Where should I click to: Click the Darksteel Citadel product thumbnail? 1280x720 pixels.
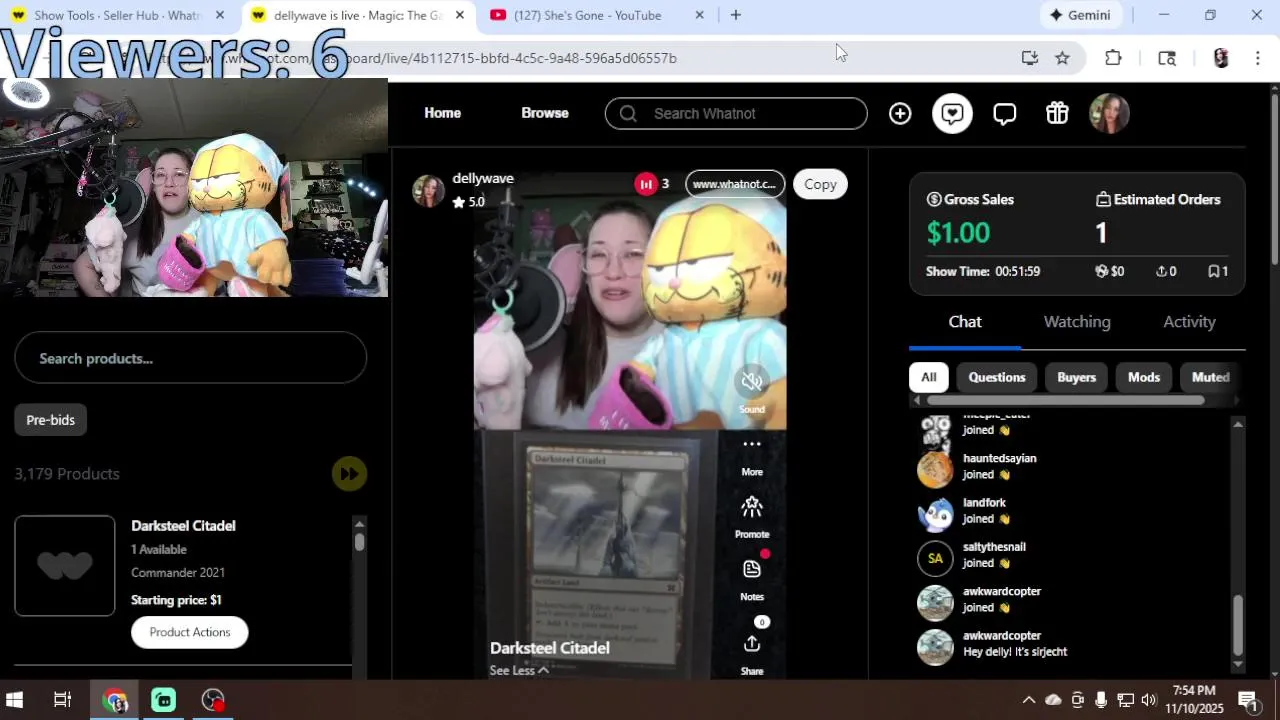[x=65, y=566]
